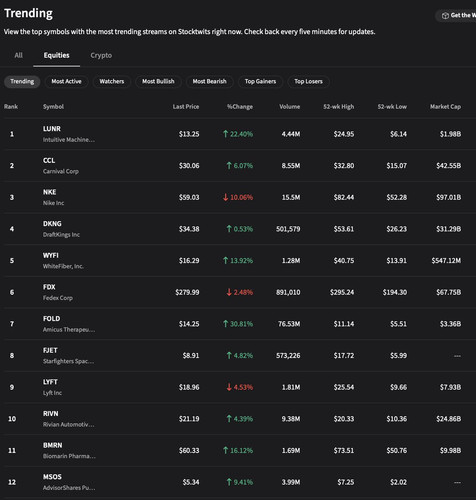Open the CCL Carnival Corp symbol link
476x500 pixels.
point(61,166)
